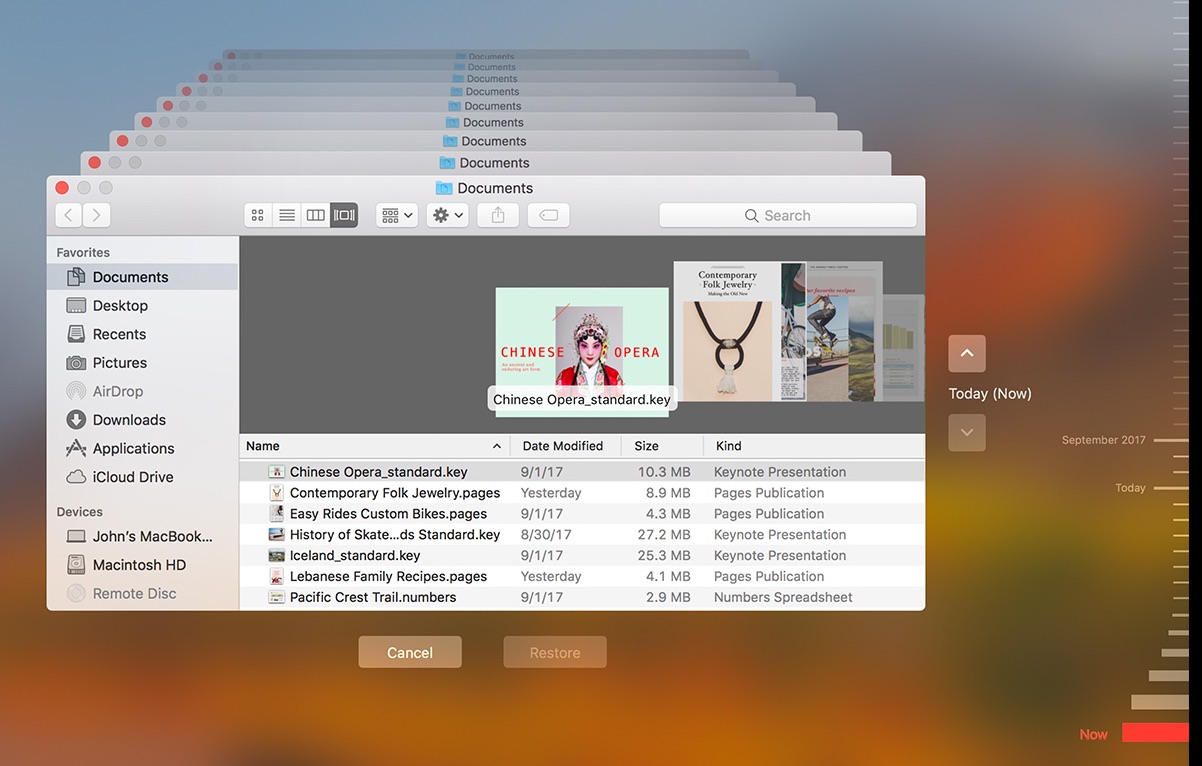Viewport: 1202px width, 766px height.
Task: Select the cyclist cover preview
Action: pyautogui.click(x=794, y=331)
